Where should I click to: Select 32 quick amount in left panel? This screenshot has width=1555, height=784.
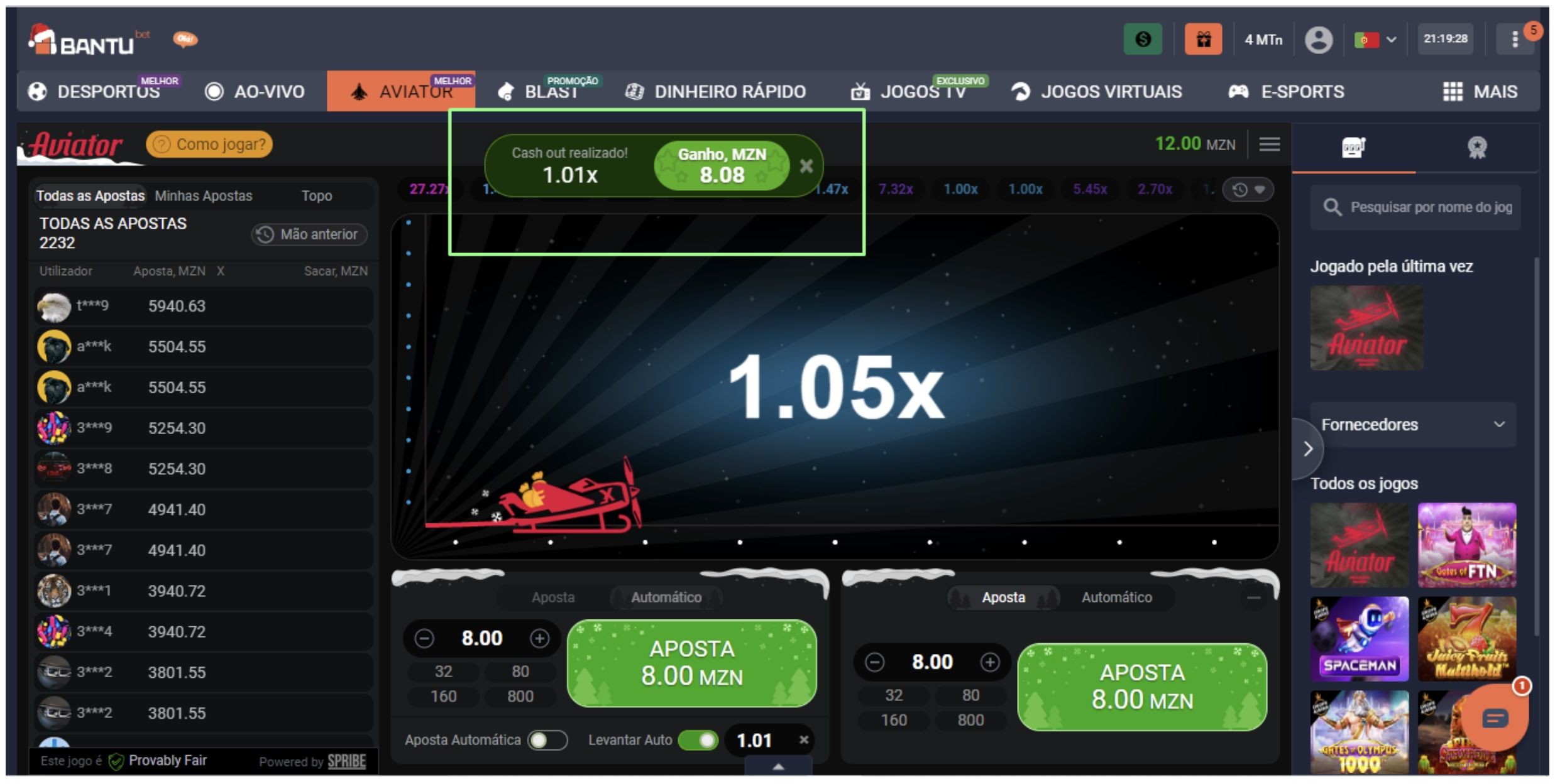click(443, 672)
